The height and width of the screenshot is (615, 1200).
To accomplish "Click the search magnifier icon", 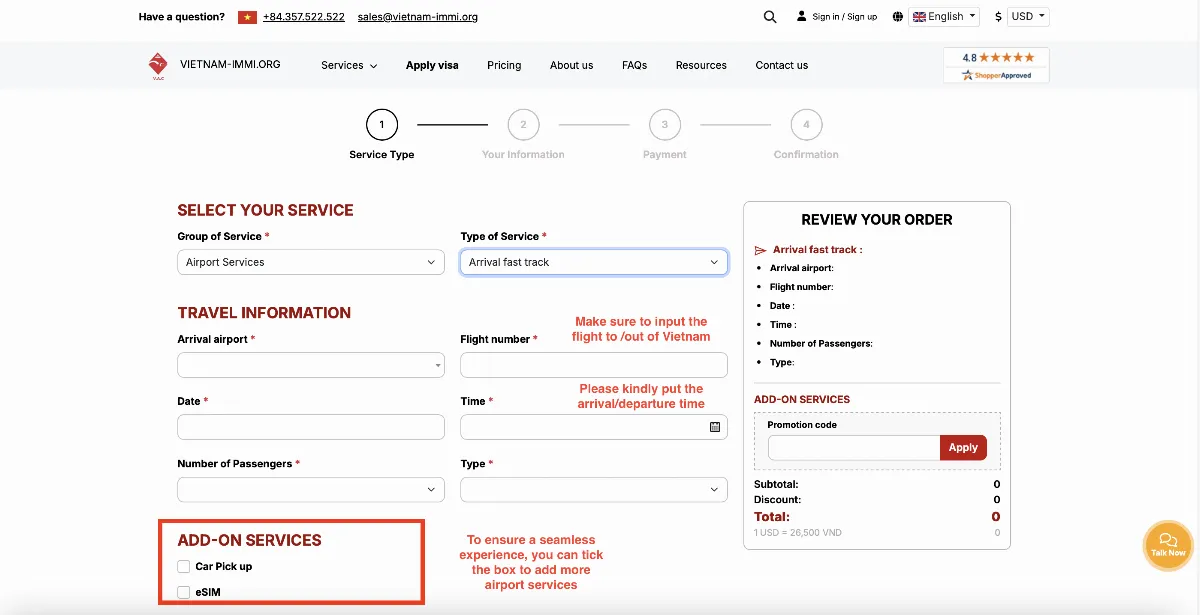I will click(769, 17).
